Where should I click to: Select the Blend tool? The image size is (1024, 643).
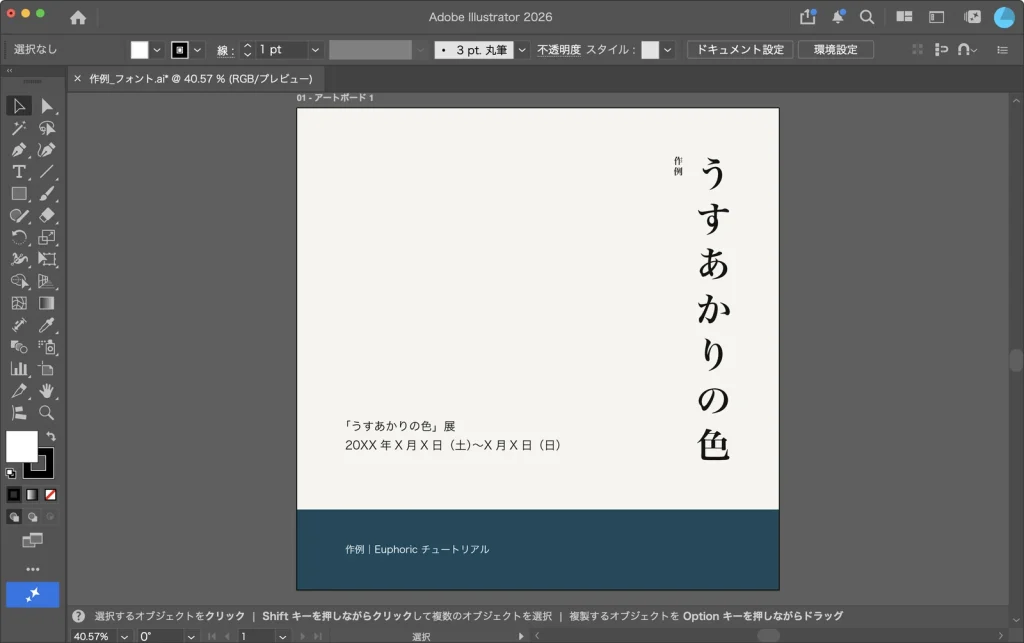19,347
